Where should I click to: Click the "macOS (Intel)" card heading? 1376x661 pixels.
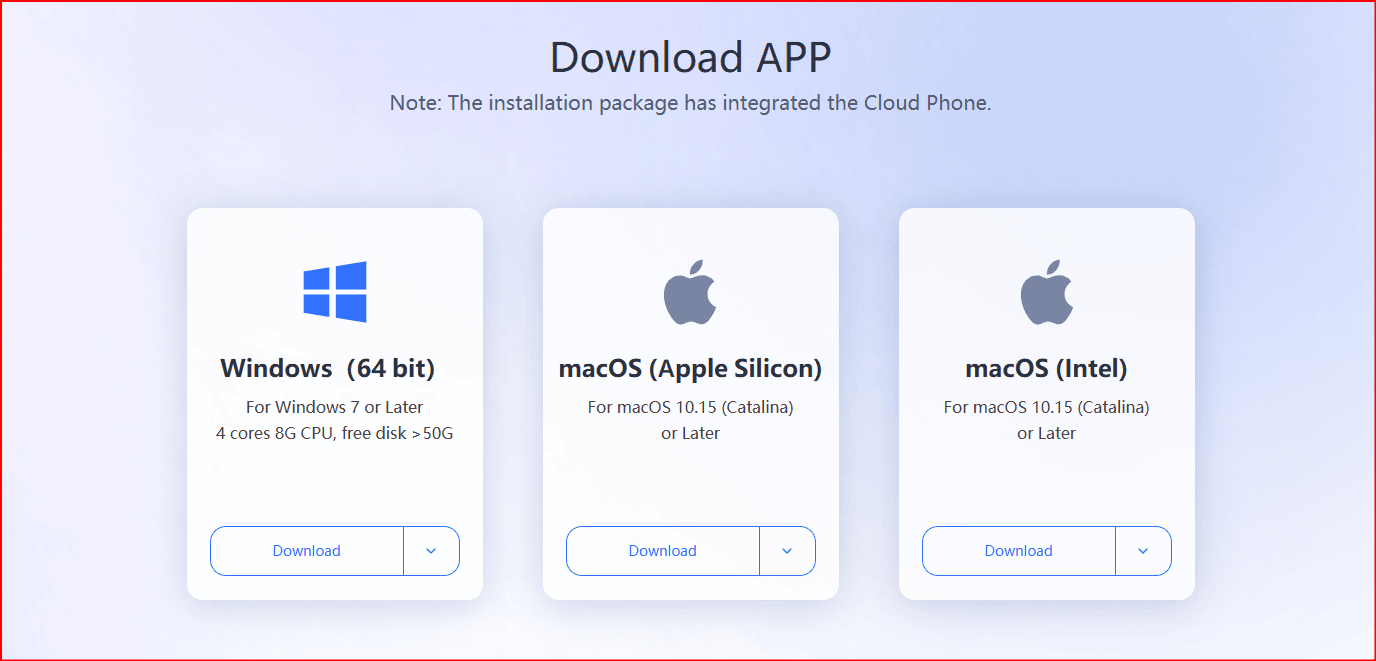1046,368
